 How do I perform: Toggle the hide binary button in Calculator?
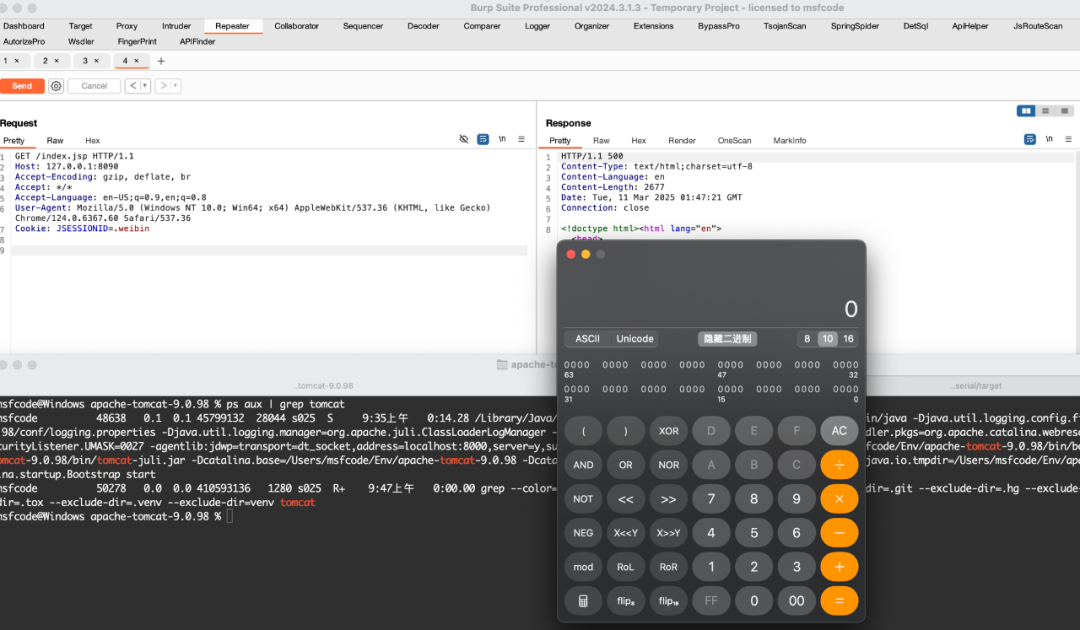pyautogui.click(x=727, y=339)
